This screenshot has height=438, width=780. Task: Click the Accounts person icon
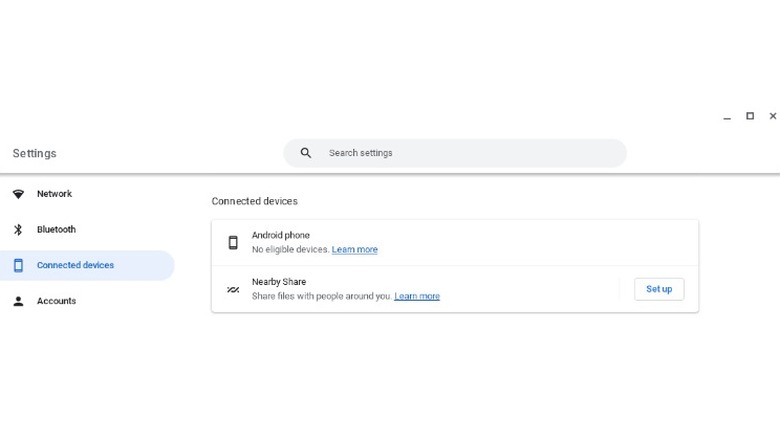click(18, 301)
